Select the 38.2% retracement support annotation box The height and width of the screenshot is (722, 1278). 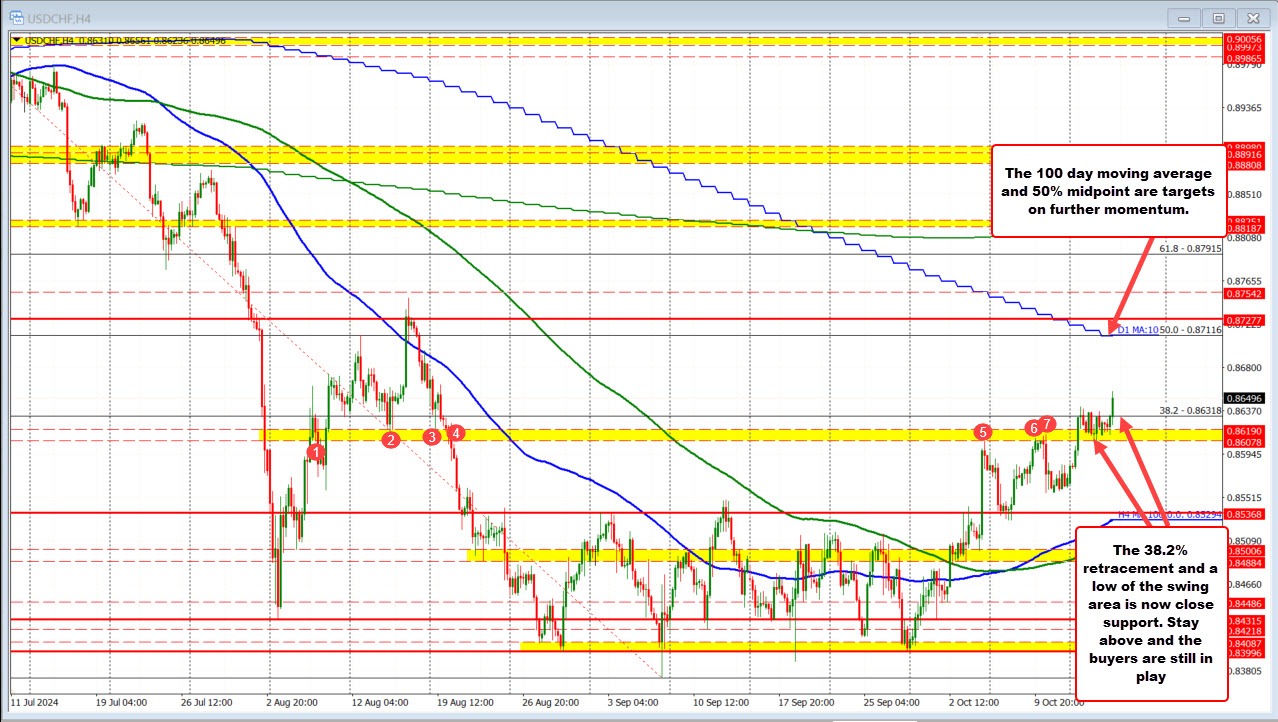tap(1150, 612)
